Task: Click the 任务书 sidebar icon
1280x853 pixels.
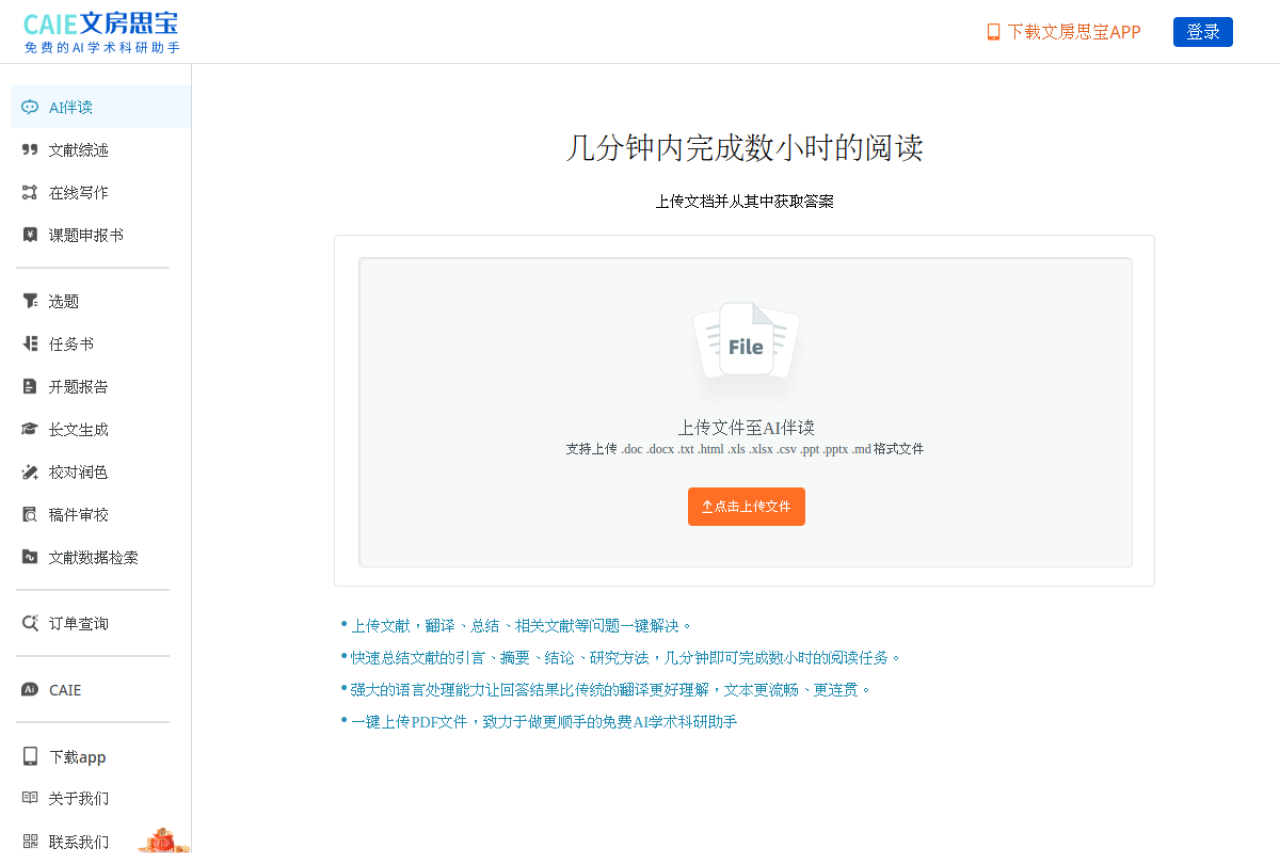Action: [30, 344]
